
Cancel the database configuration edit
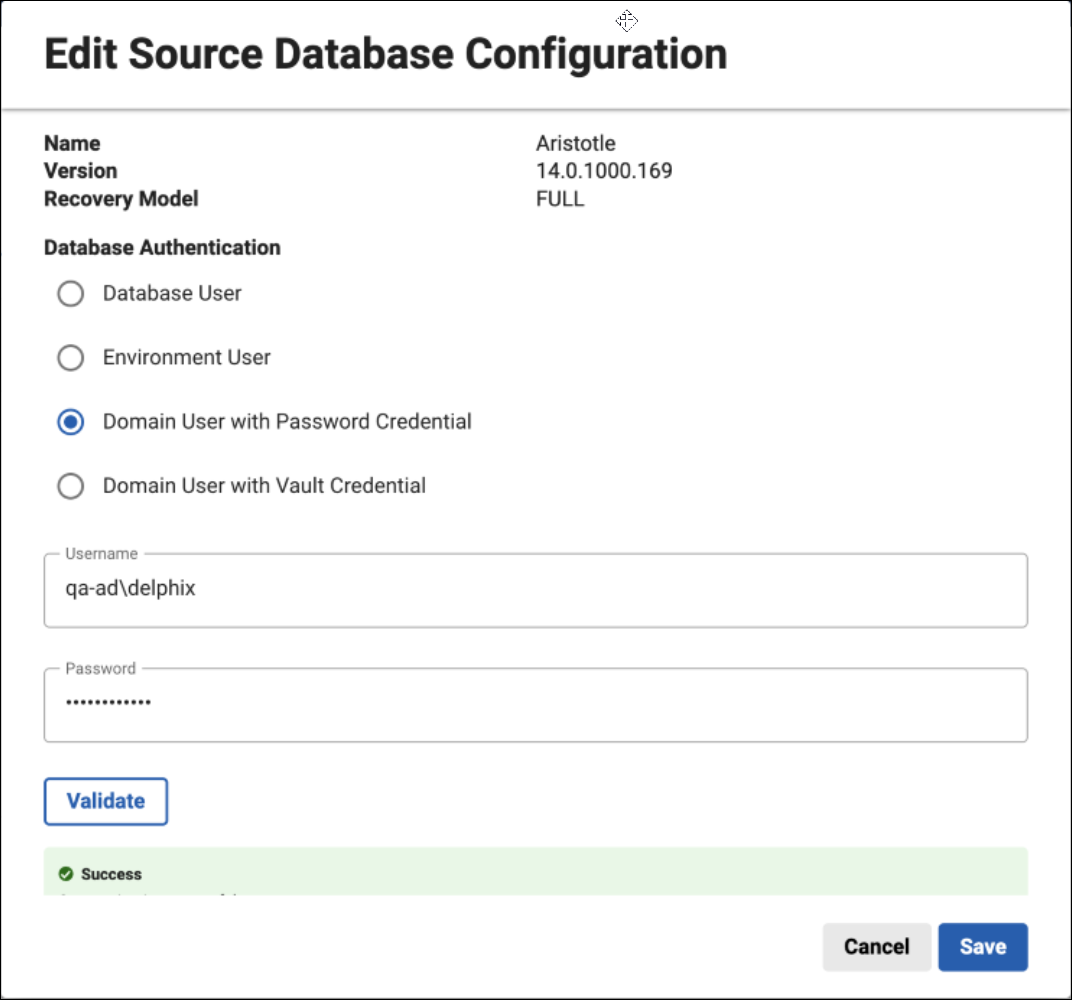click(x=876, y=947)
